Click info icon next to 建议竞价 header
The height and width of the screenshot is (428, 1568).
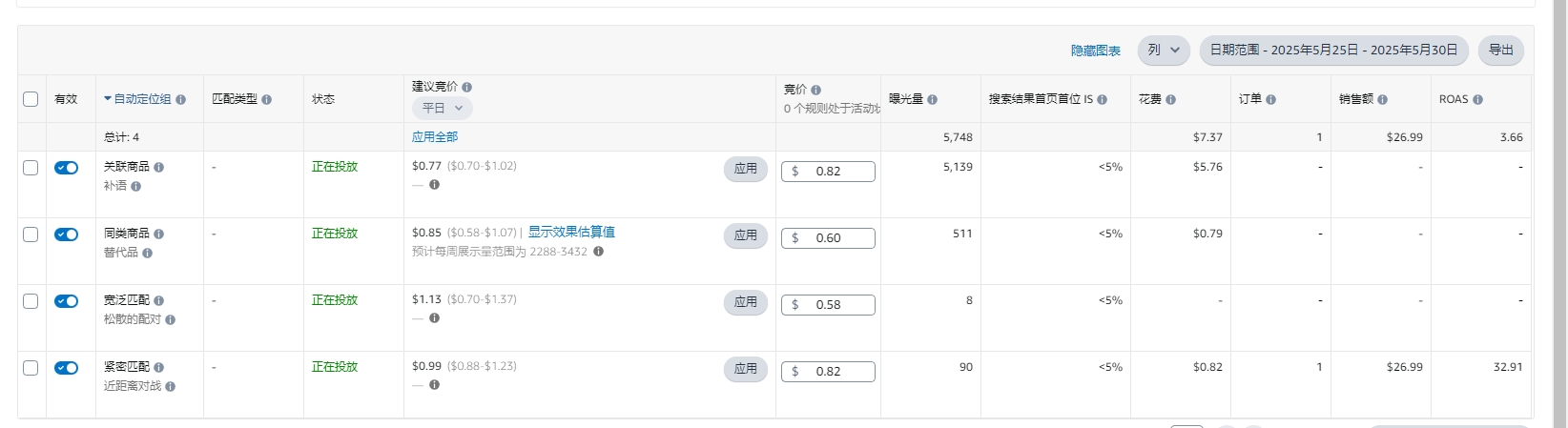pyautogui.click(x=467, y=87)
